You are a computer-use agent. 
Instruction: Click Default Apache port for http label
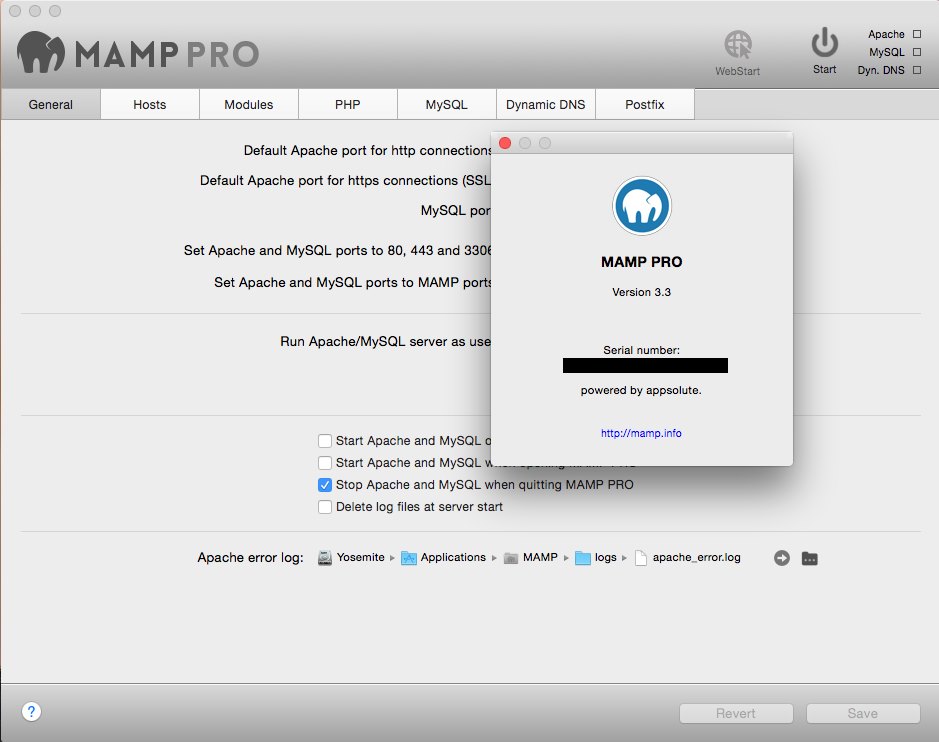[367, 150]
